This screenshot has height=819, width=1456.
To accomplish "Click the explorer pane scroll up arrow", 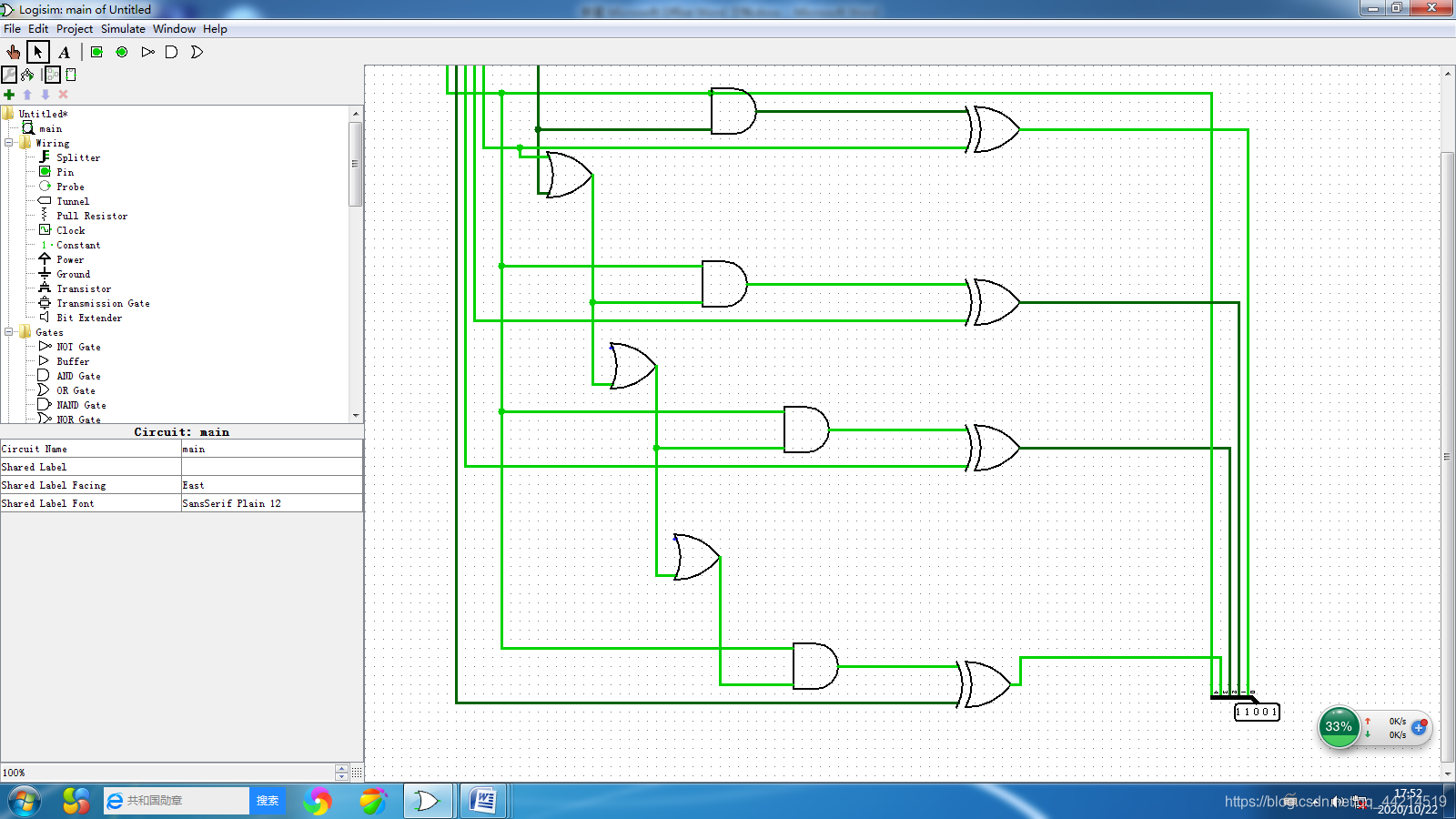I will coord(356,113).
